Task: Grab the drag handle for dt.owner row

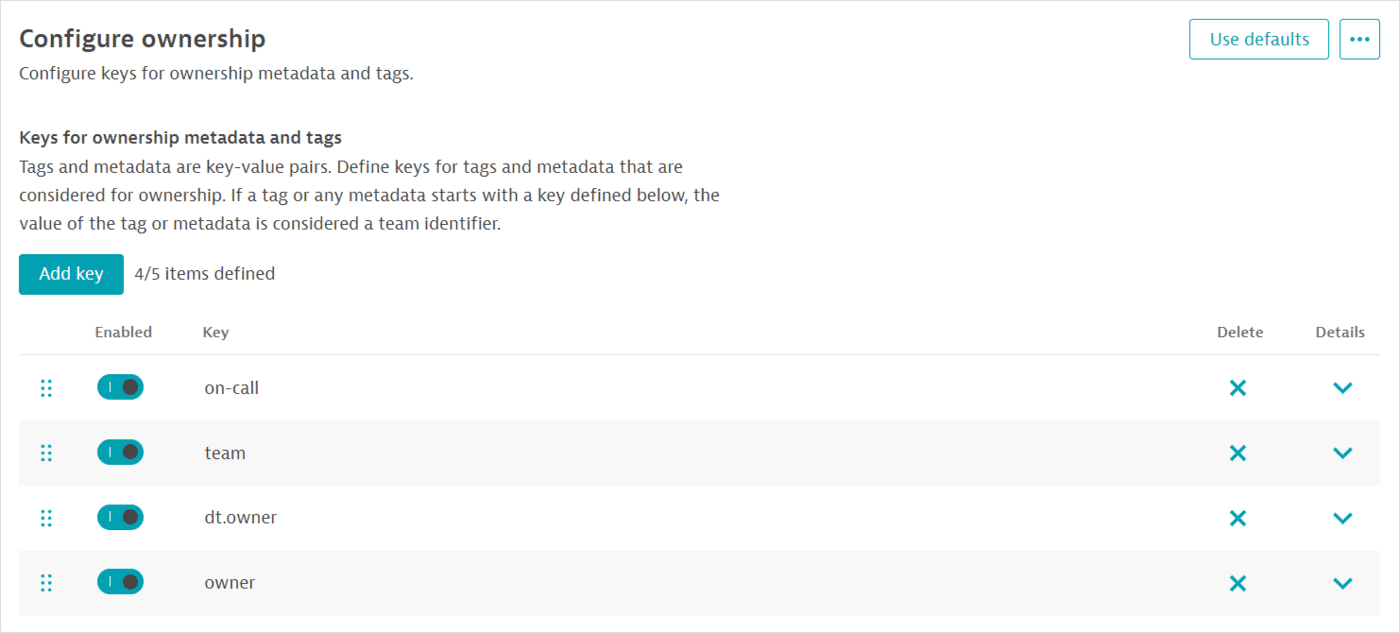Action: click(x=46, y=517)
